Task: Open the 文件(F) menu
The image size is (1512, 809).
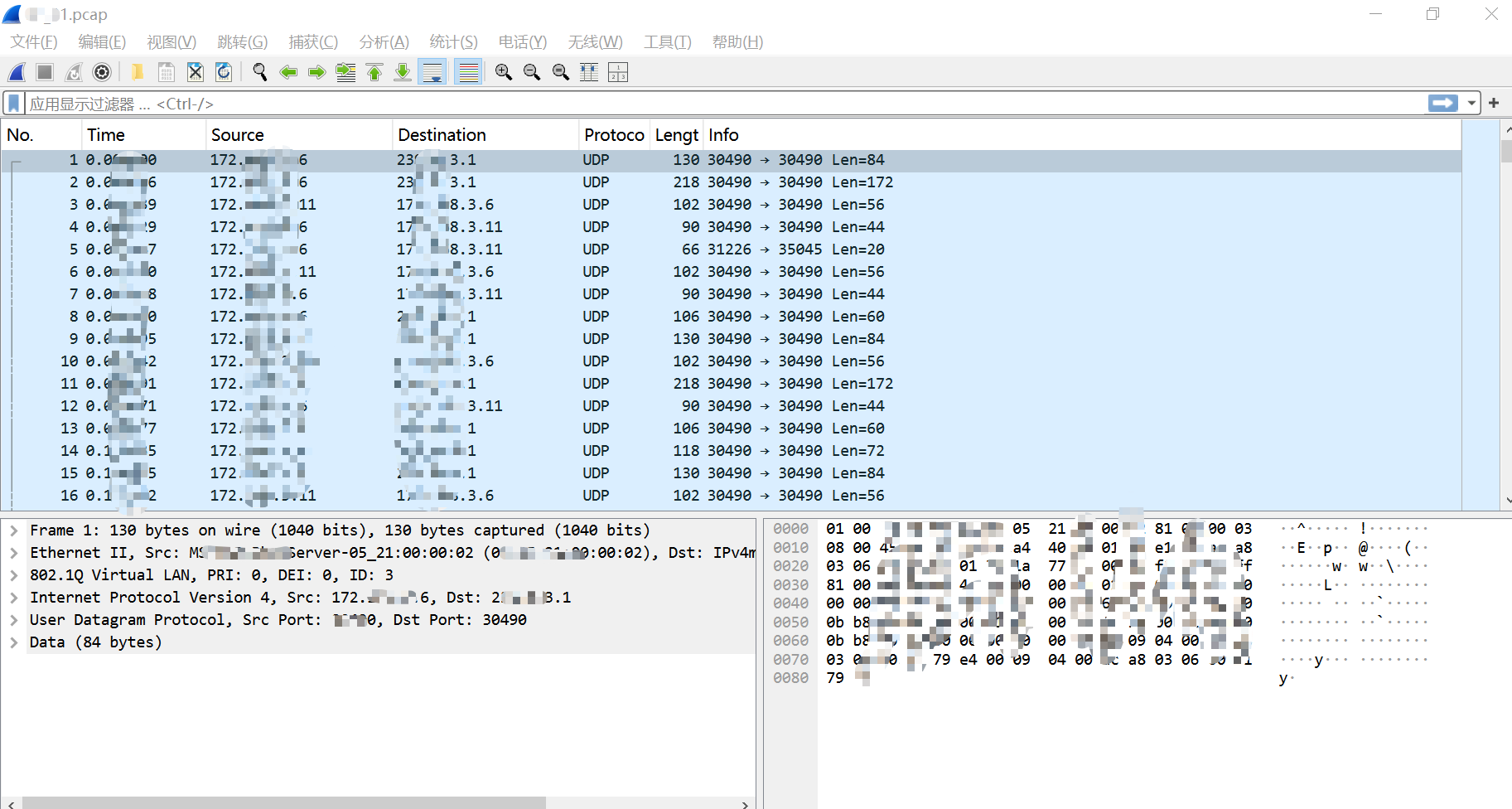Action: pos(34,42)
